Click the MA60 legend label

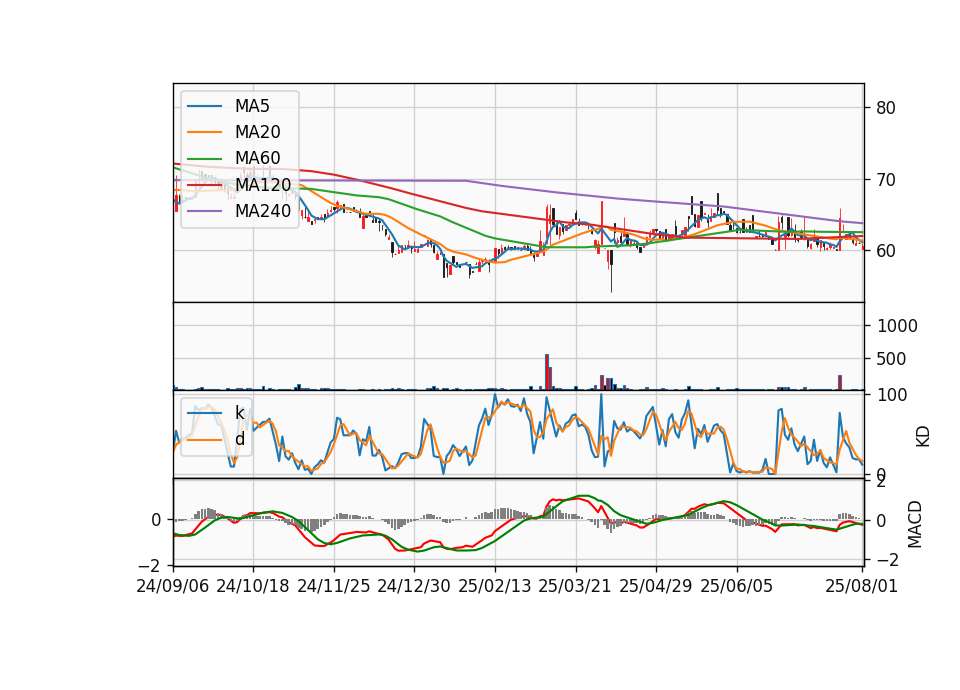(x=258, y=159)
